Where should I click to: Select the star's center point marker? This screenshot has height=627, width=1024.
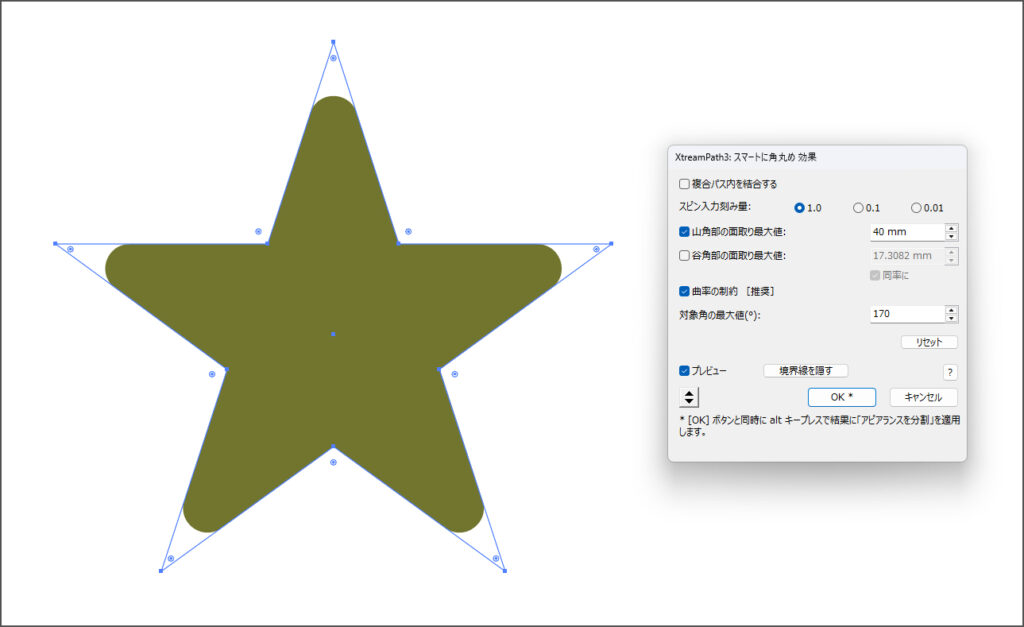(333, 333)
